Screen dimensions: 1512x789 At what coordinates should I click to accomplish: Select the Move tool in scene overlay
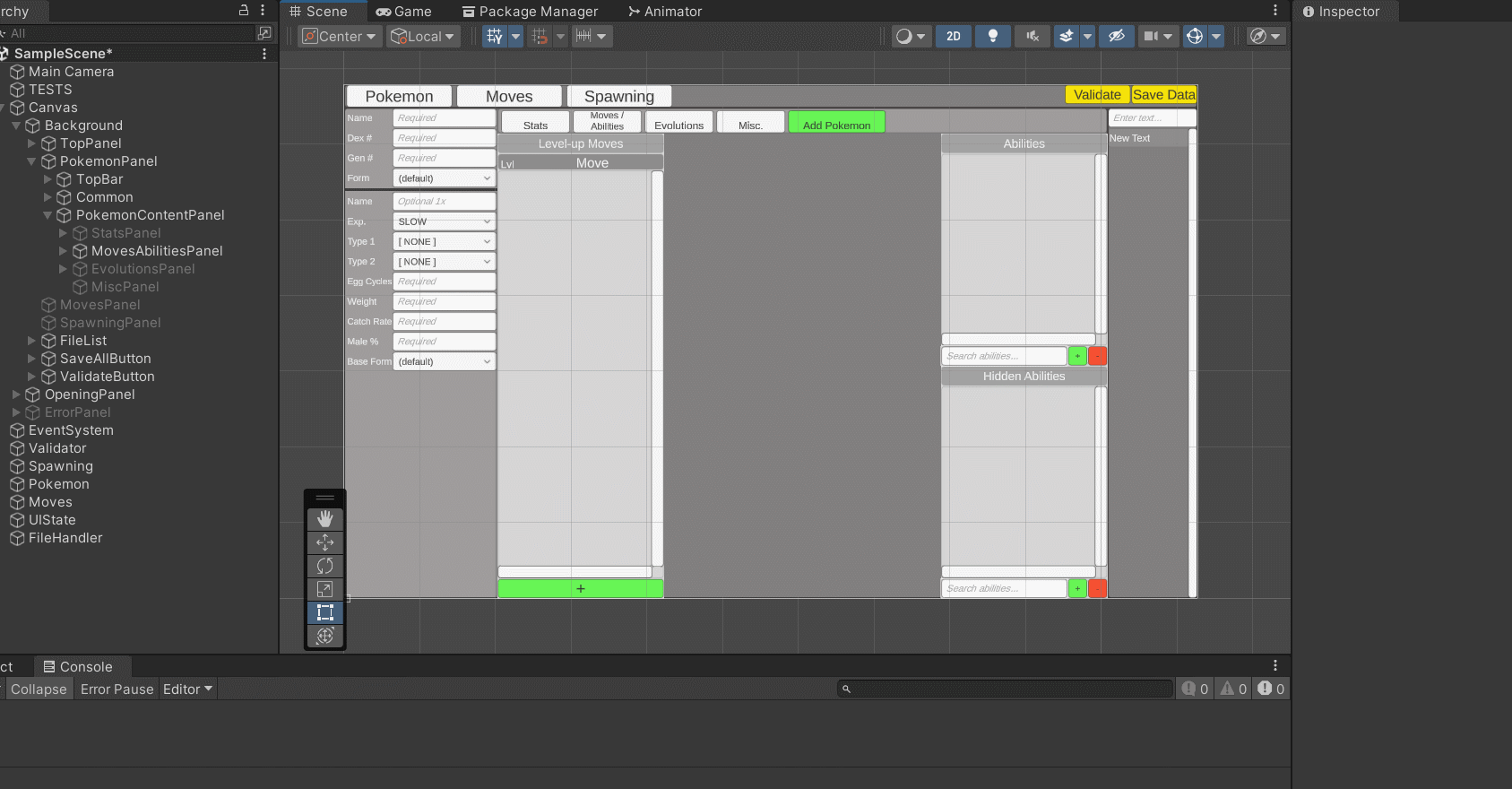324,542
